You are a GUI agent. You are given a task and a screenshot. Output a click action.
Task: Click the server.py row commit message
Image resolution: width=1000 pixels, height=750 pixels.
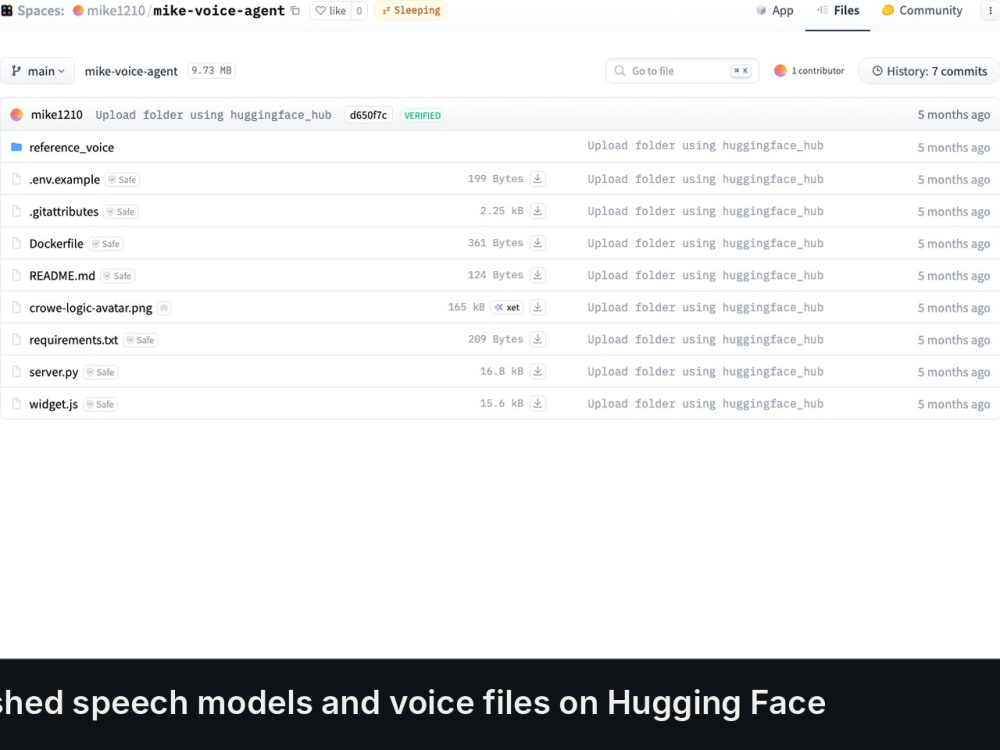(705, 372)
